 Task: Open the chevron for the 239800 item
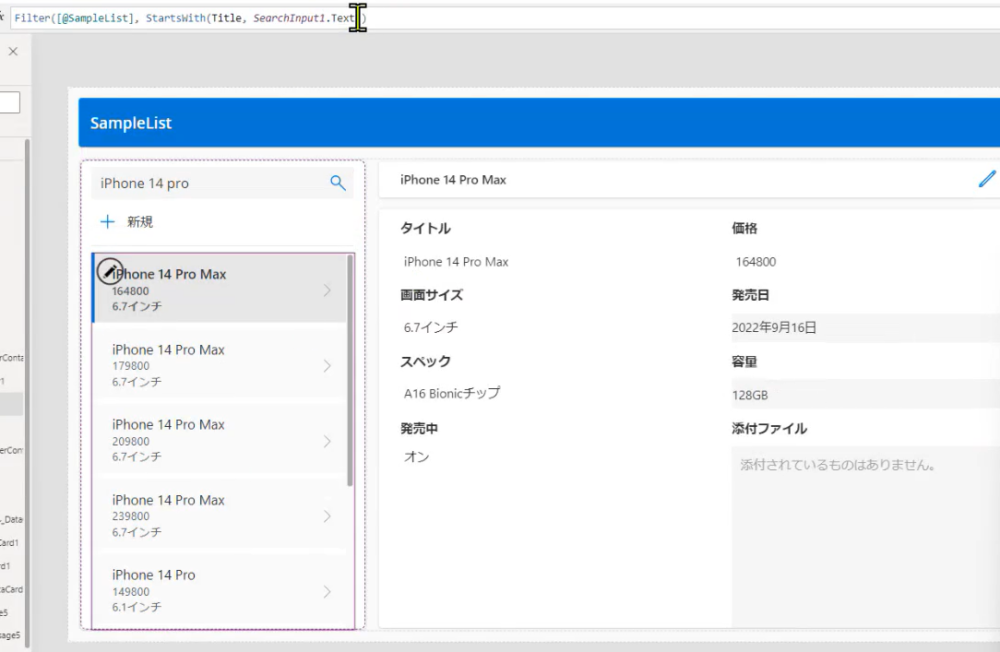(327, 516)
